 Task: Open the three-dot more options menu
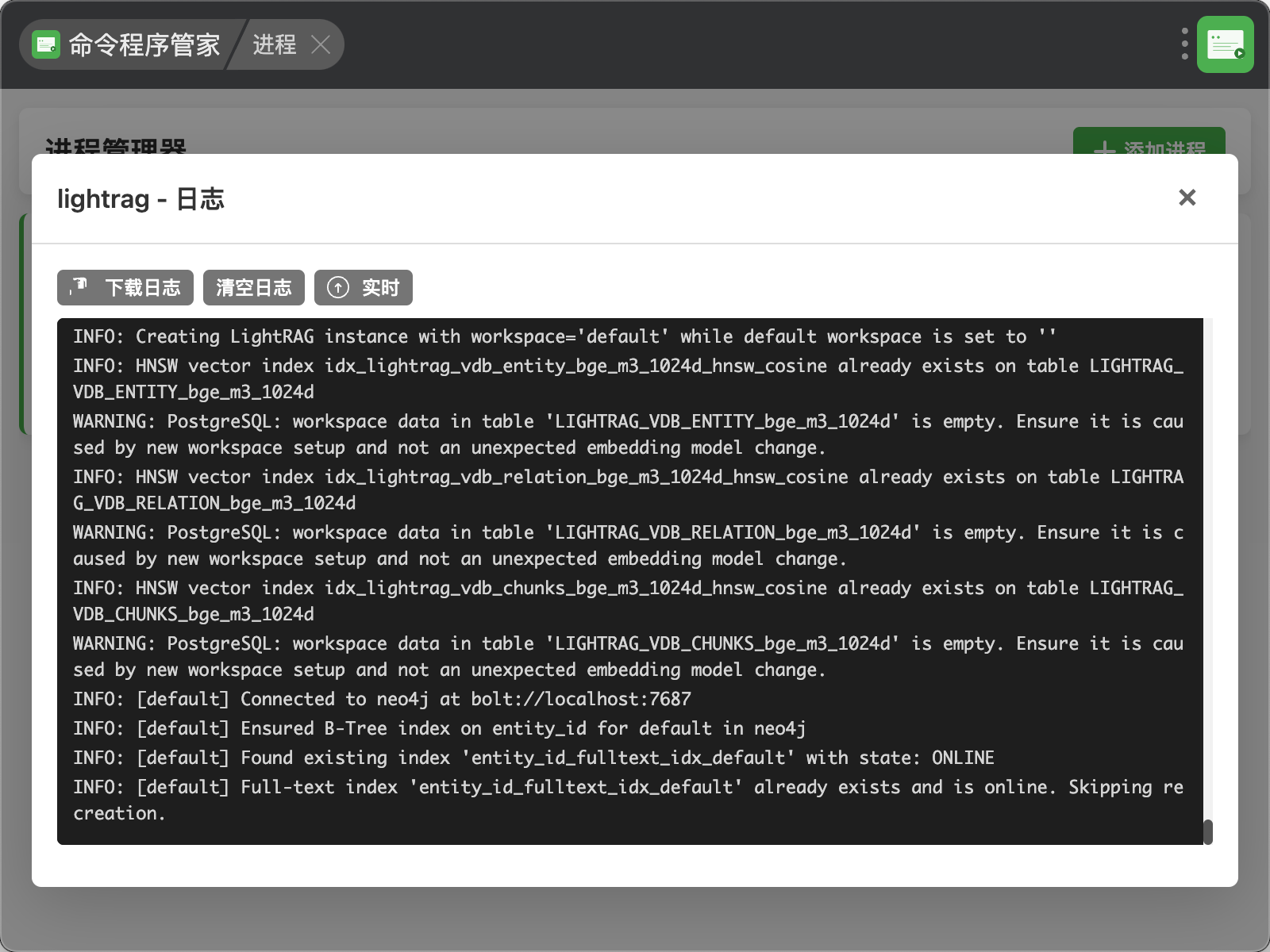1184,44
